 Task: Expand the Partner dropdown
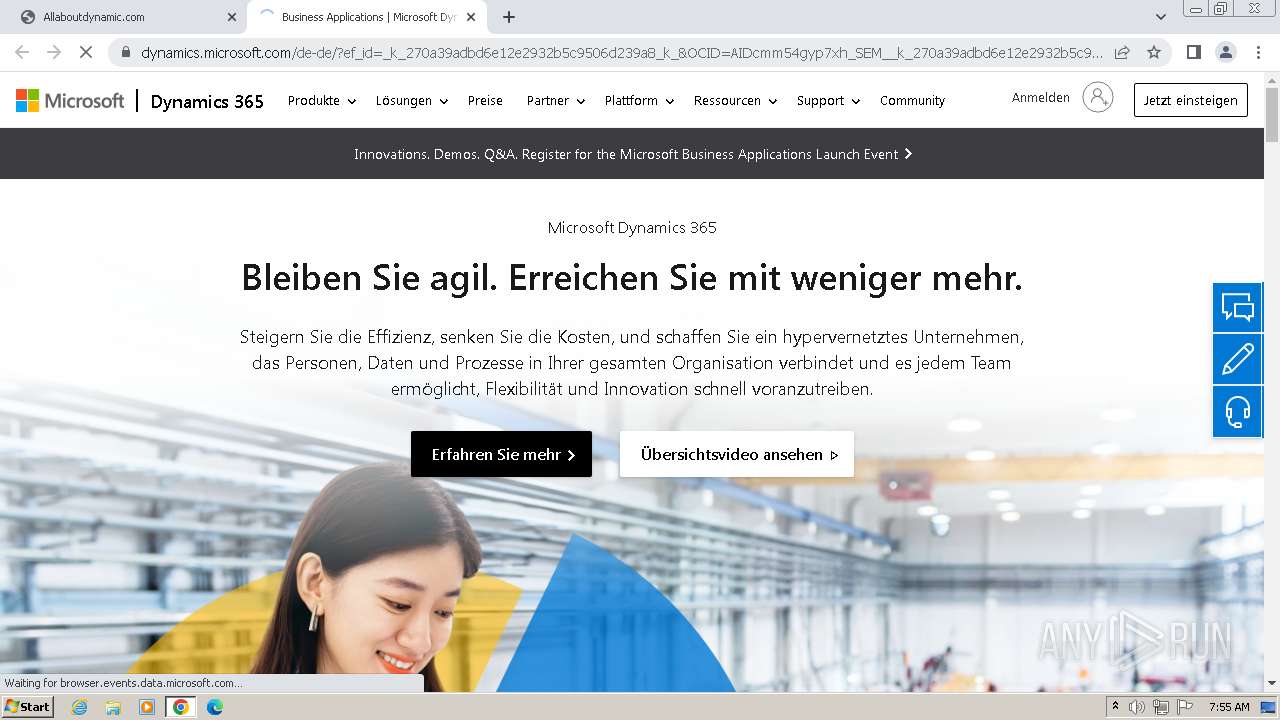tap(556, 101)
